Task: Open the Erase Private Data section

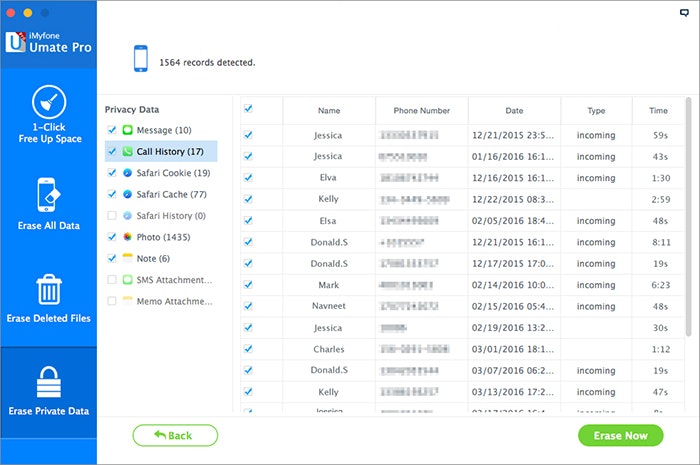Action: 49,392
